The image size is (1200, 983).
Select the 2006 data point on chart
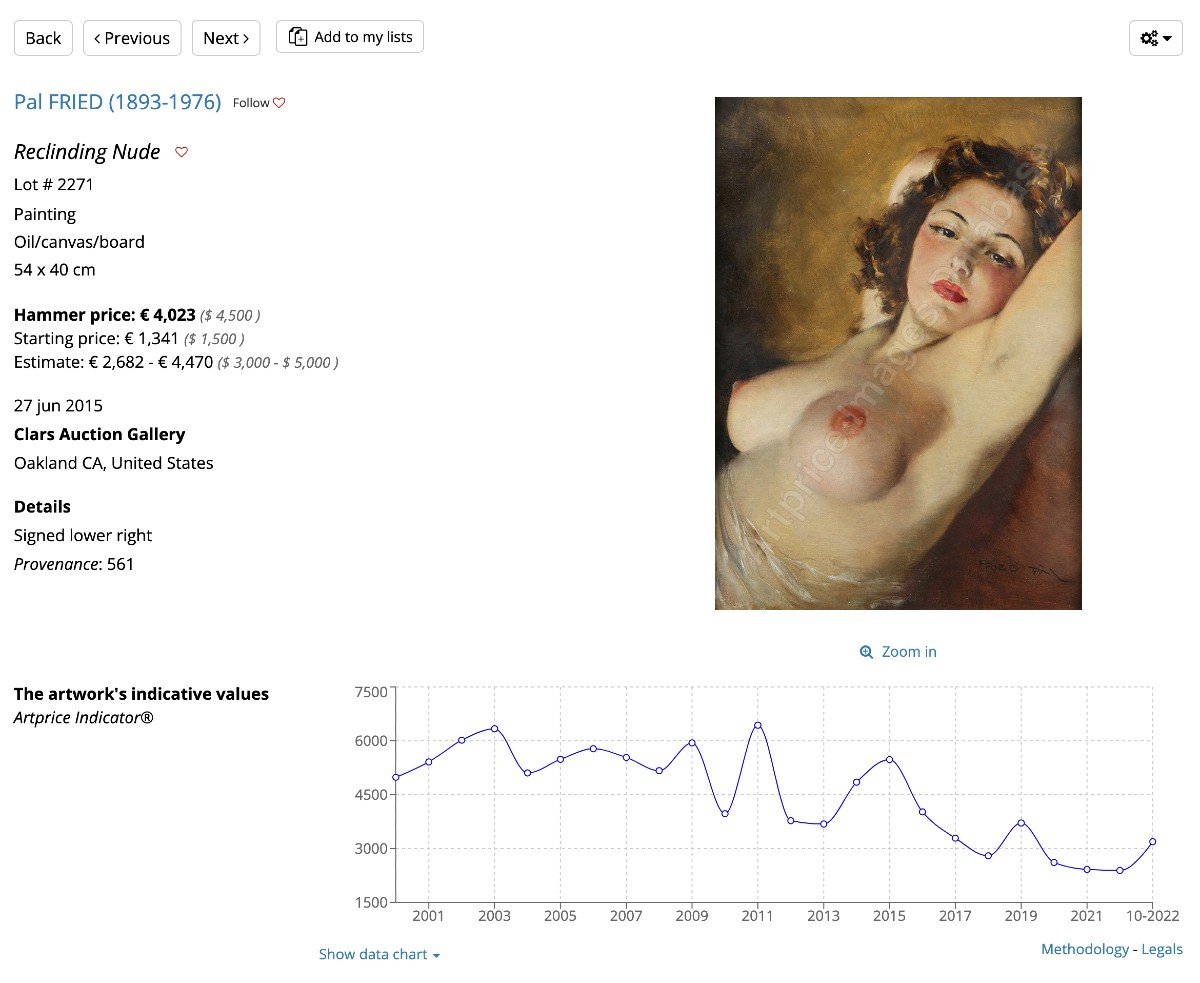pyautogui.click(x=593, y=748)
